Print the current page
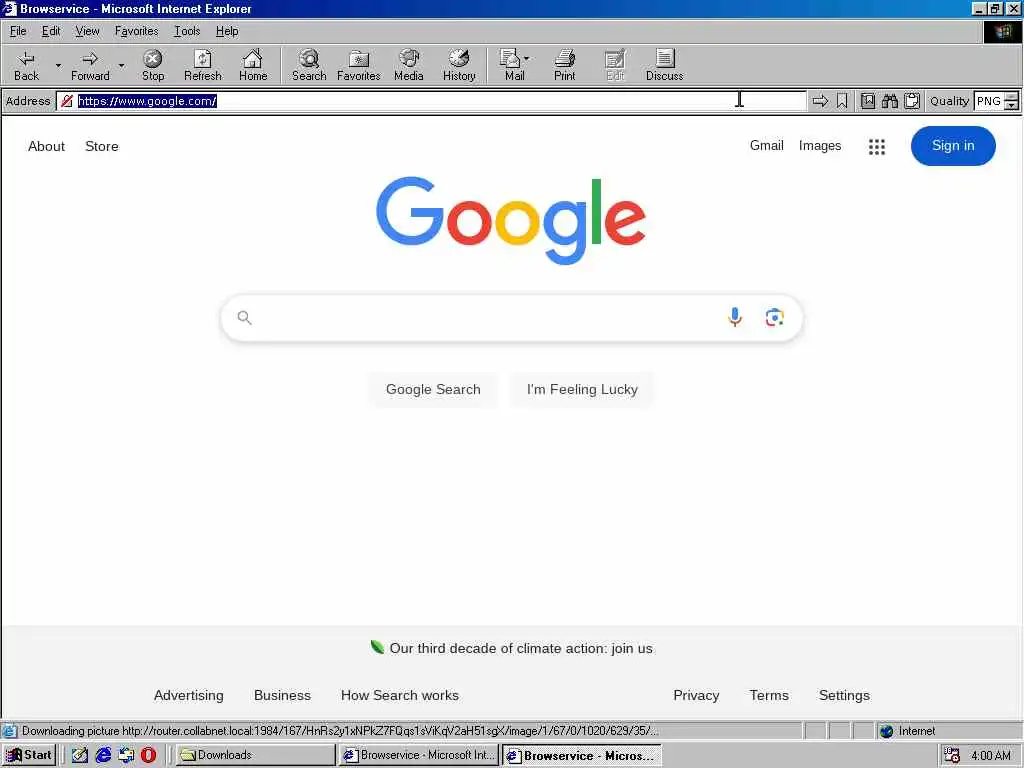 click(565, 65)
